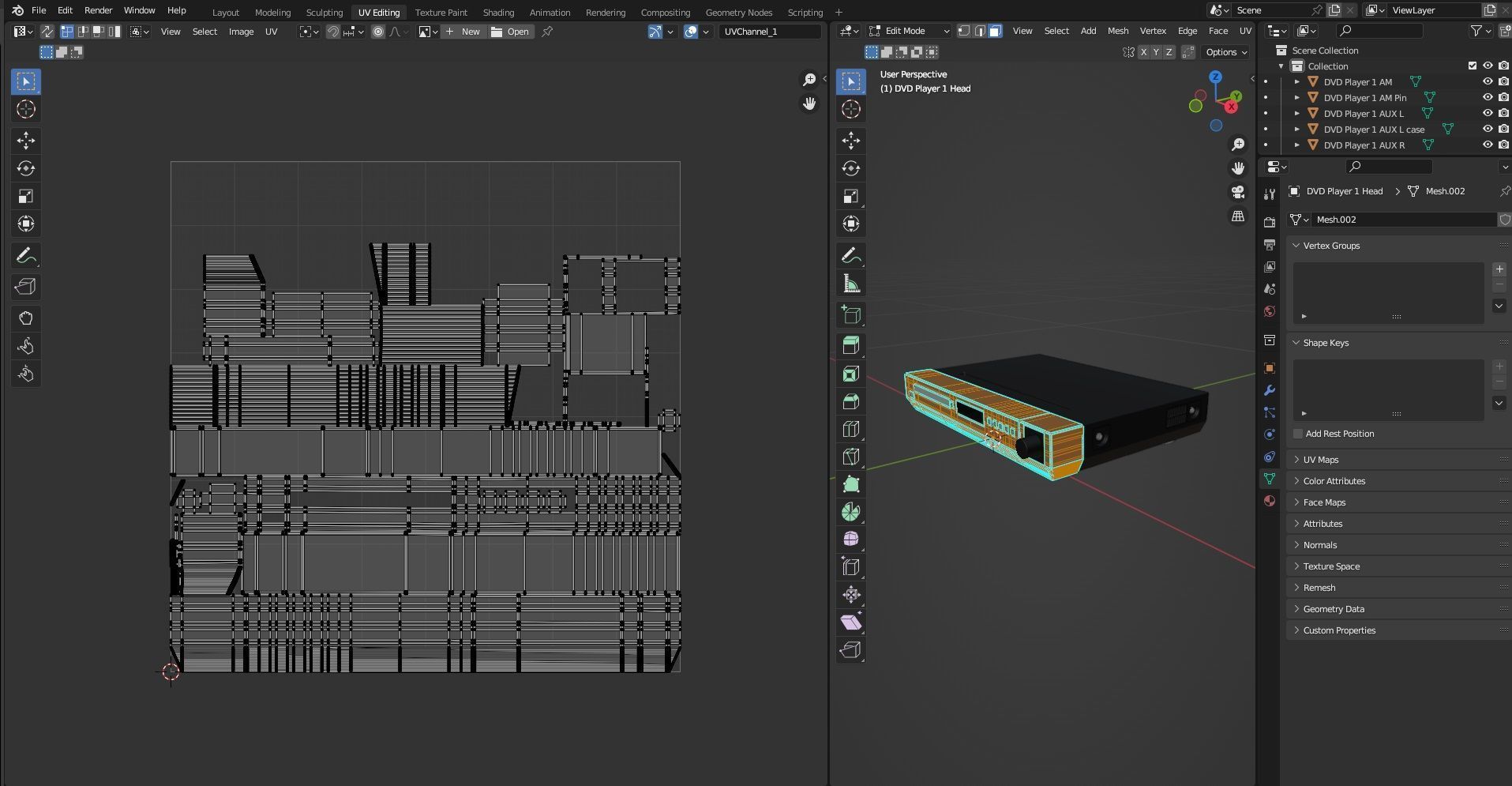Viewport: 1512px width, 786px height.
Task: Switch to the Shading workspace tab
Action: click(498, 12)
